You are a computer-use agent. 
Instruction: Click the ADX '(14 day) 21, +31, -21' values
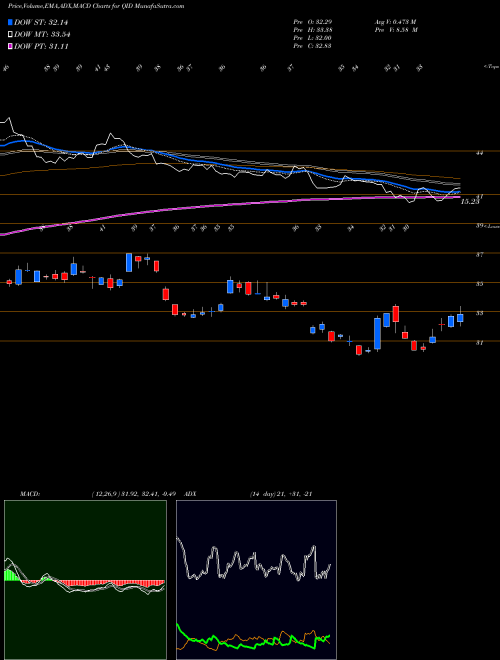281,494
